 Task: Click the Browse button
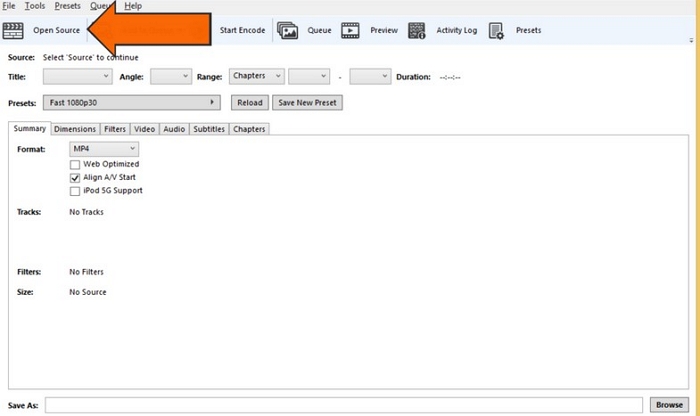[668, 405]
